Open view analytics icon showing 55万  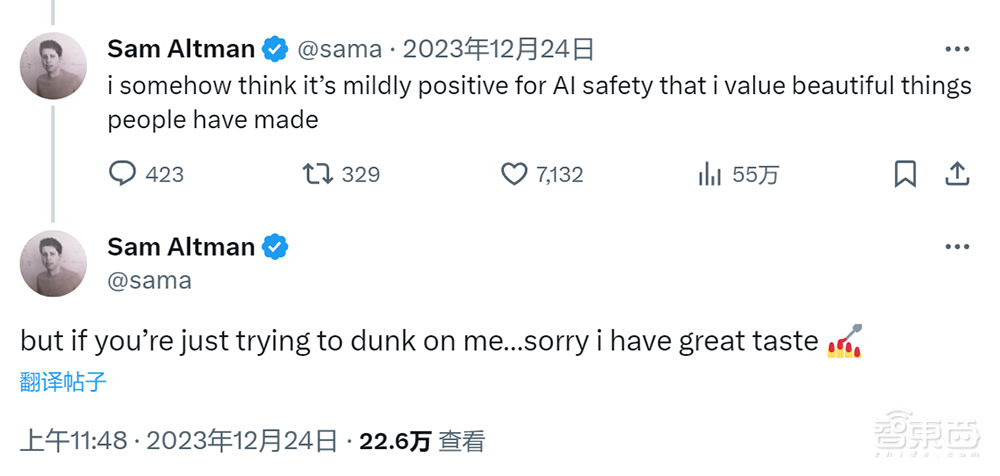pos(710,174)
